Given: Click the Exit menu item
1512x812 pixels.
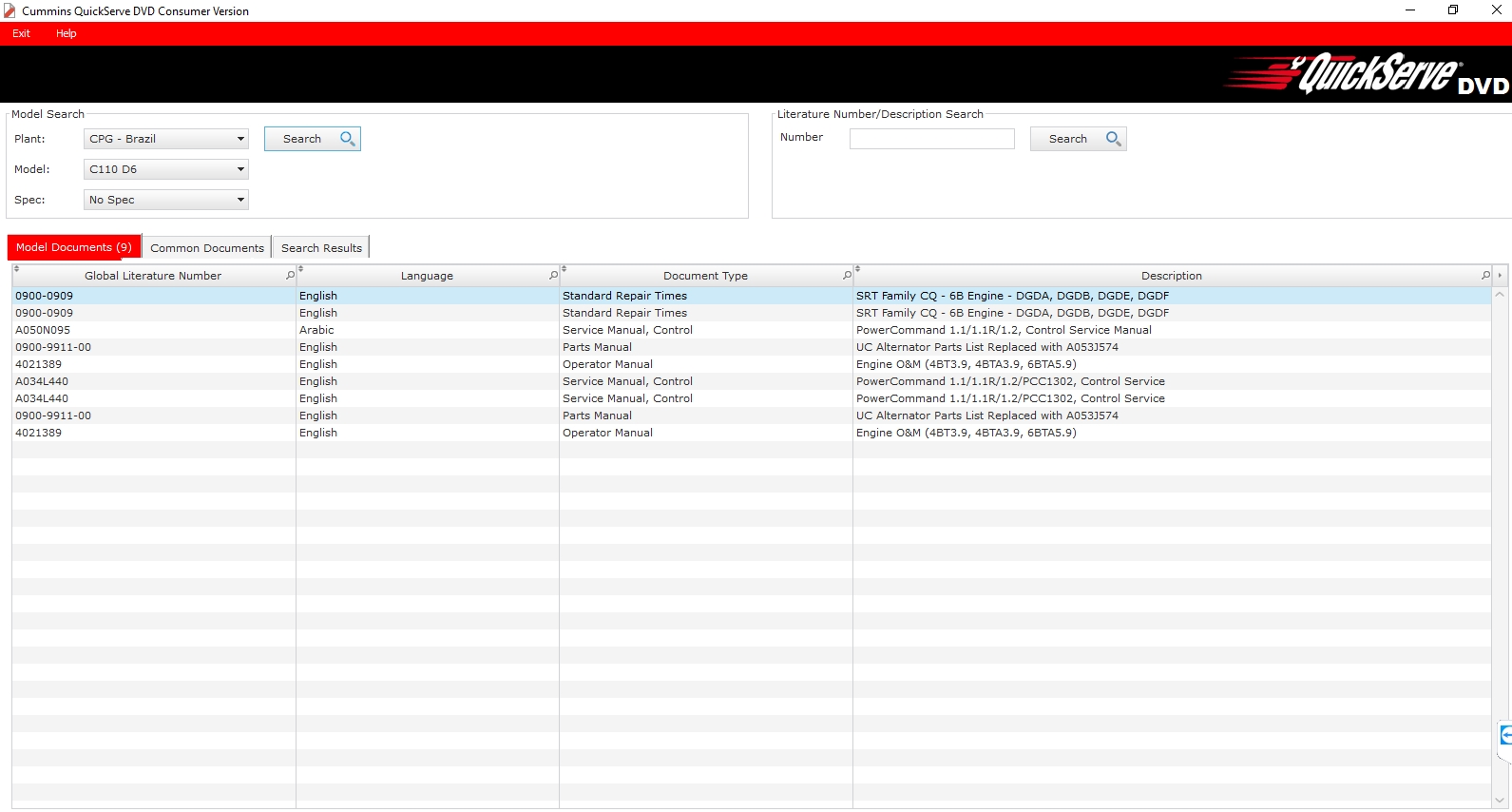Looking at the screenshot, I should point(21,33).
